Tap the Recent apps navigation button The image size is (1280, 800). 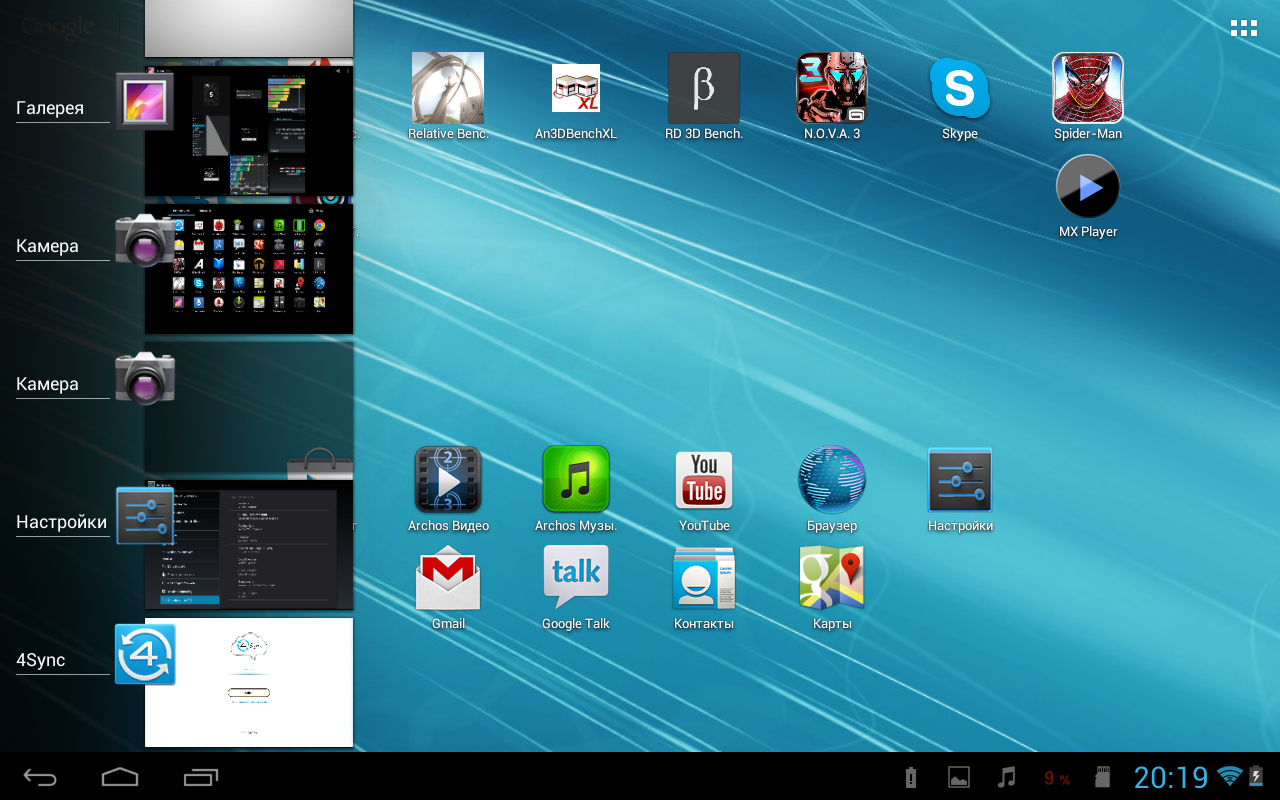[x=201, y=777]
